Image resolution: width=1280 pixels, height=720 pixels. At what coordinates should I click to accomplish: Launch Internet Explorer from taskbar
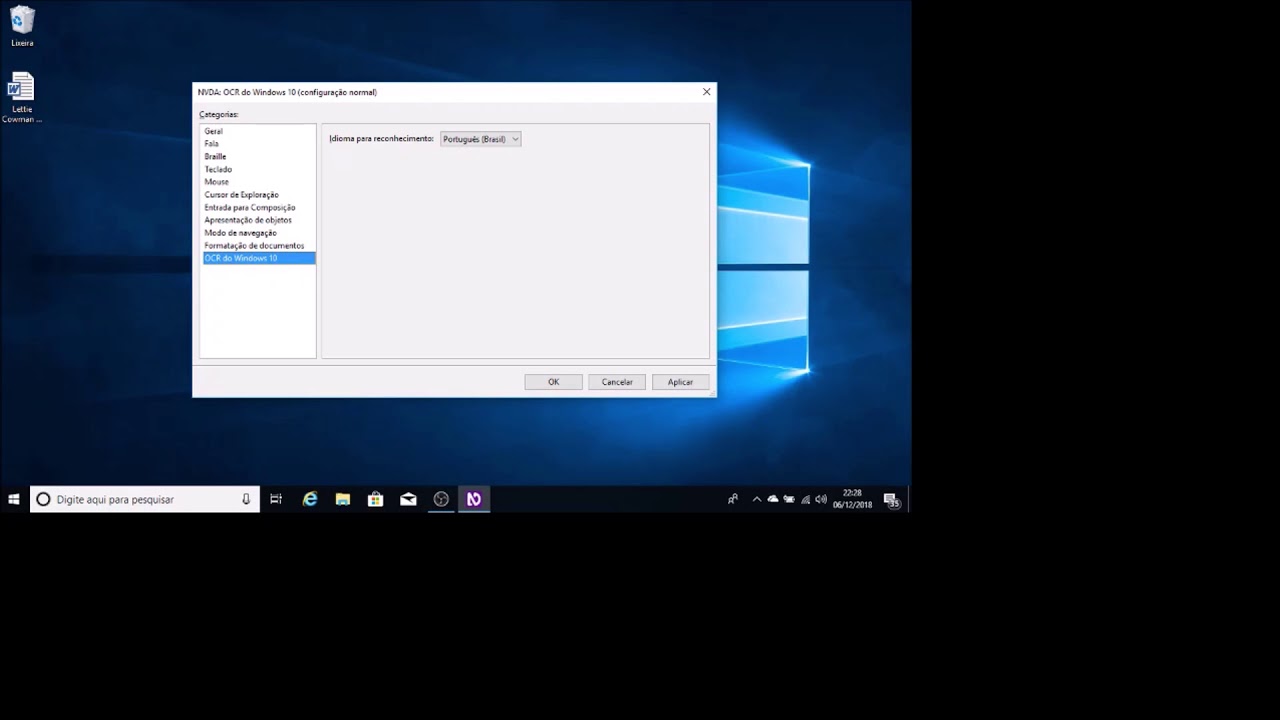pyautogui.click(x=310, y=499)
